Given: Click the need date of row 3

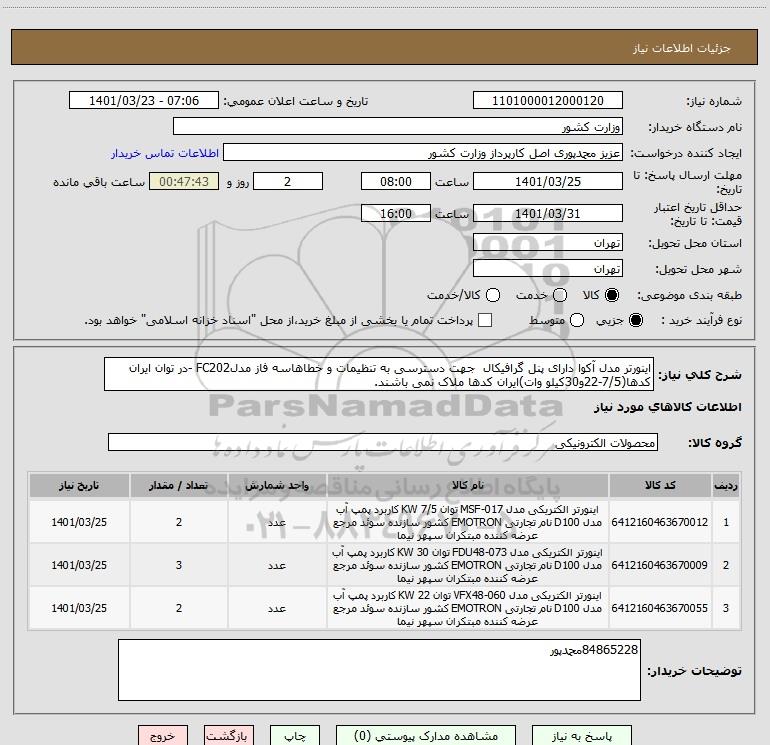Looking at the screenshot, I should [79, 608].
